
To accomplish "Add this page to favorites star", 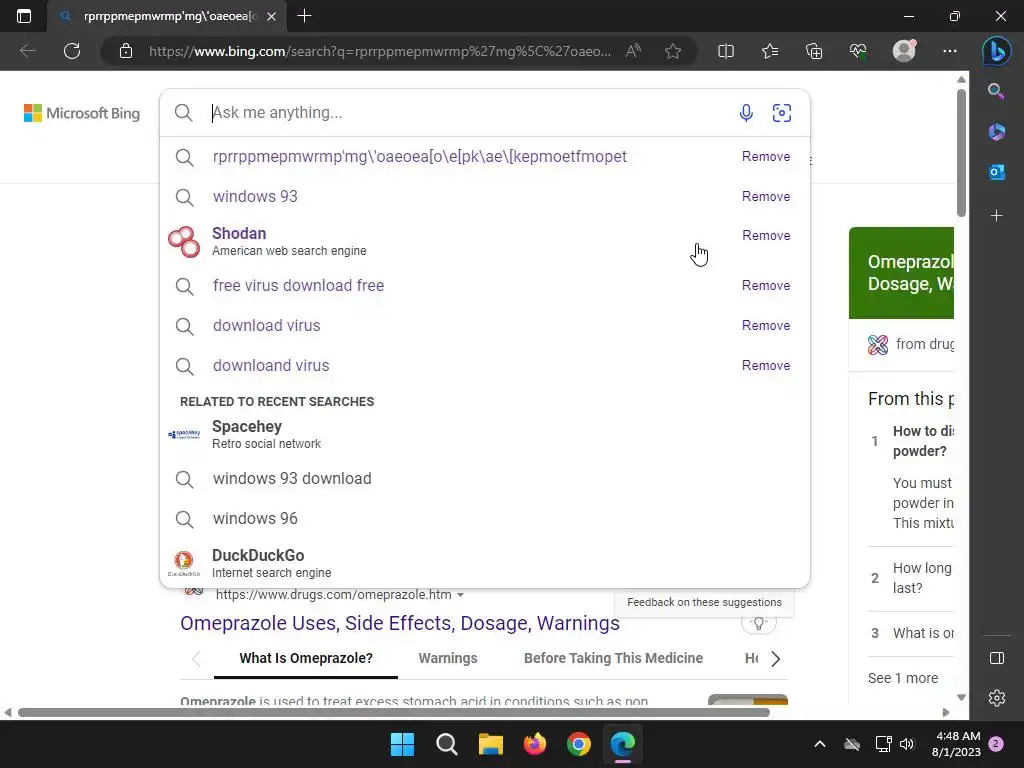I will 673,51.
